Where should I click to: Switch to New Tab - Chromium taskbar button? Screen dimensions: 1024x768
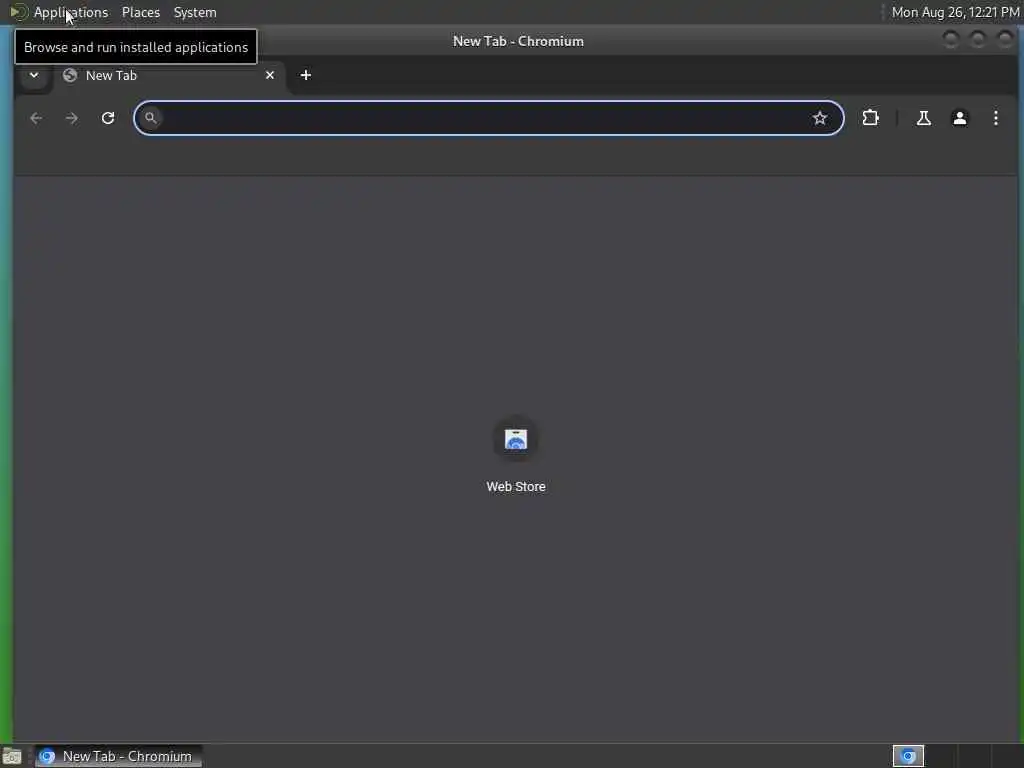pyautogui.click(x=118, y=756)
